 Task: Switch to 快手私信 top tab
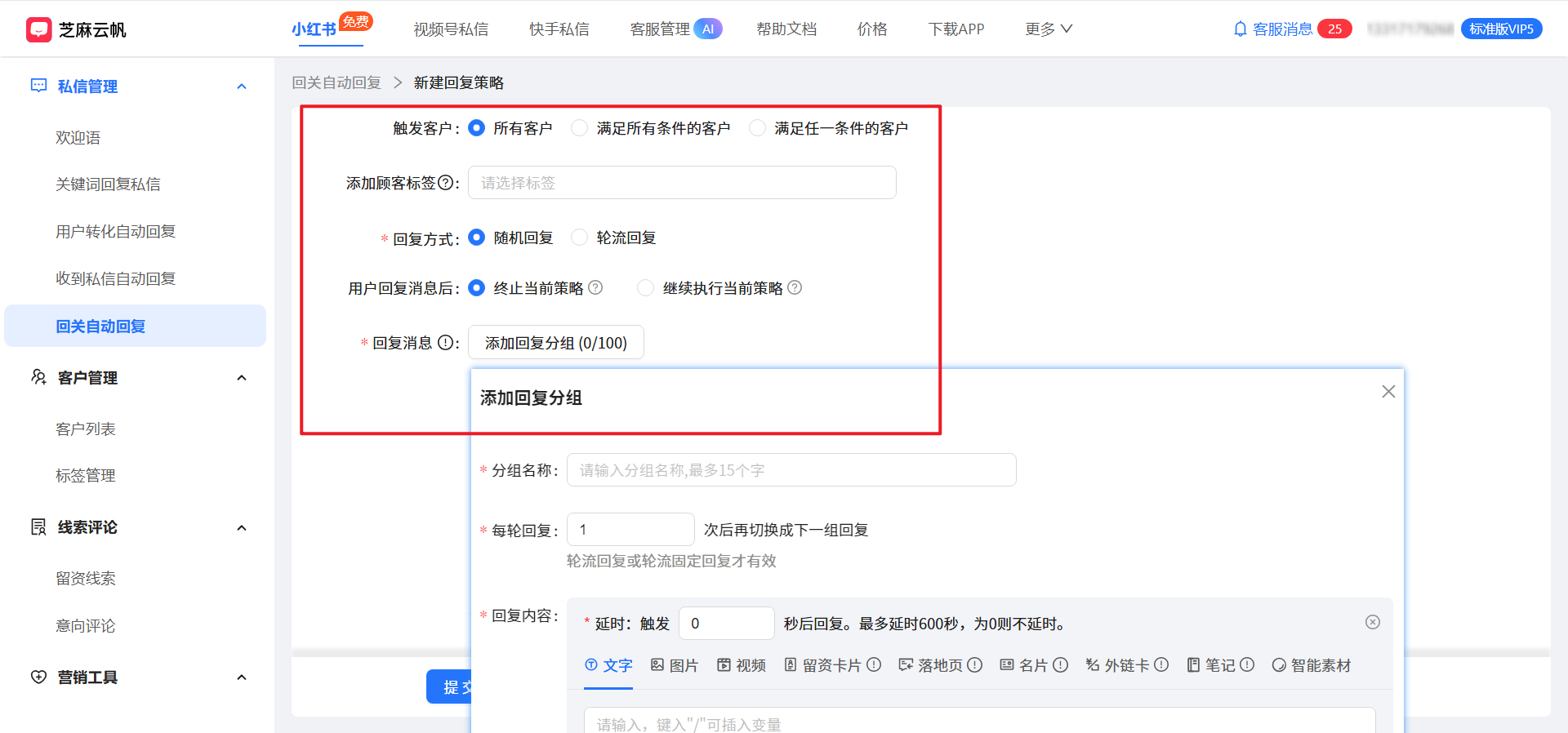point(559,29)
